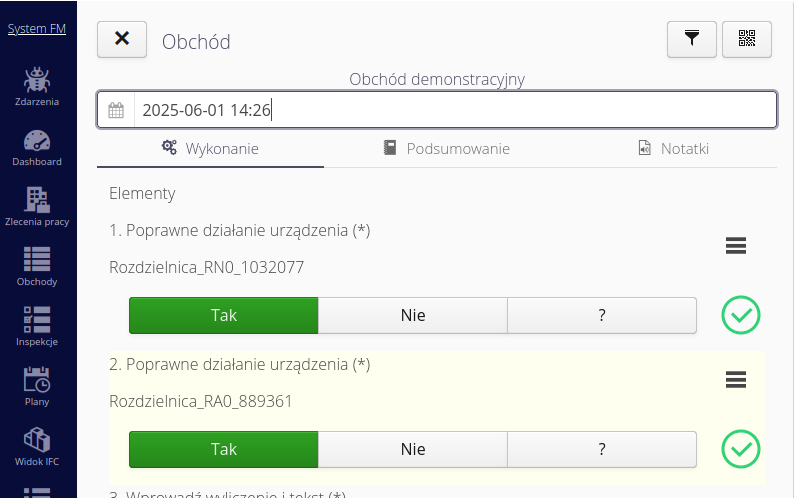
Task: Open the hamburger menu for element 2
Action: [736, 379]
